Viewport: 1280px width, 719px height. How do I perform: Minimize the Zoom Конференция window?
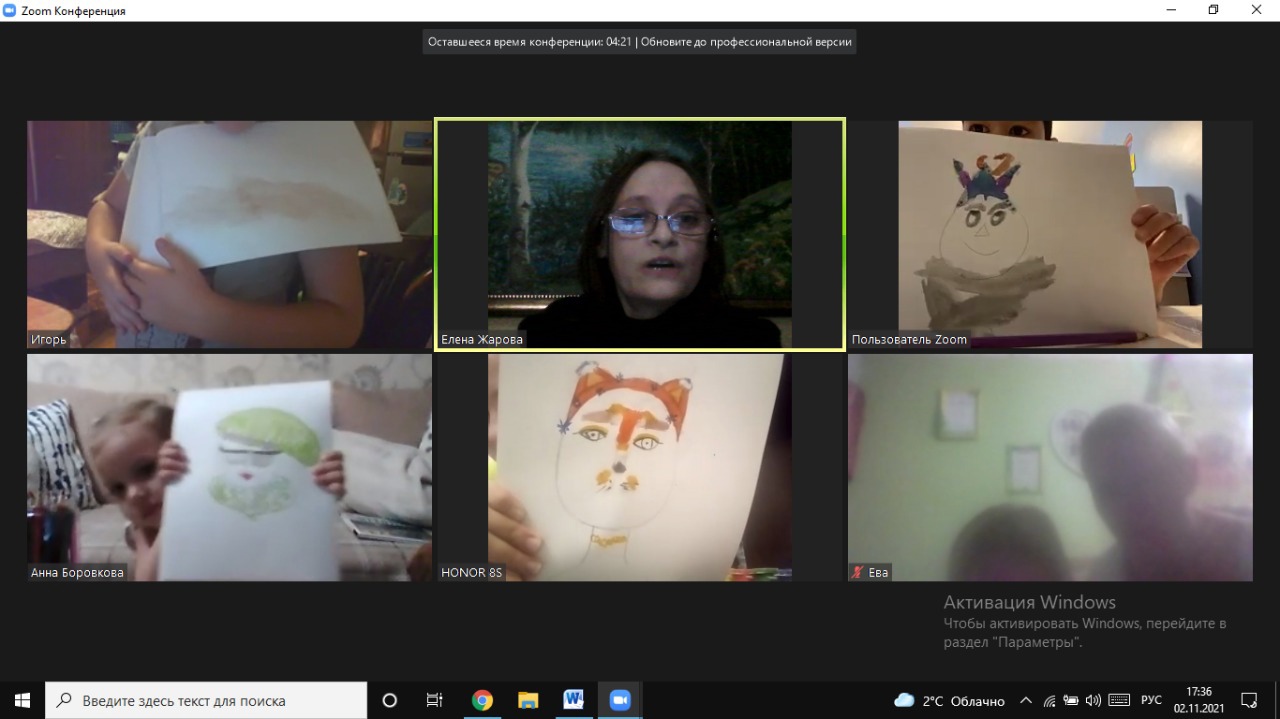(1170, 10)
